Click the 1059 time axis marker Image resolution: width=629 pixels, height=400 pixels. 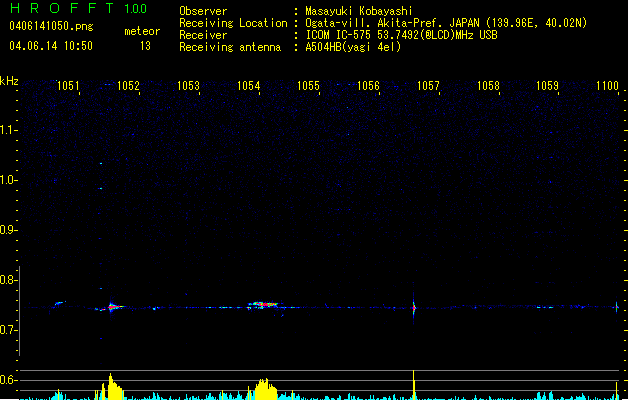[548, 86]
